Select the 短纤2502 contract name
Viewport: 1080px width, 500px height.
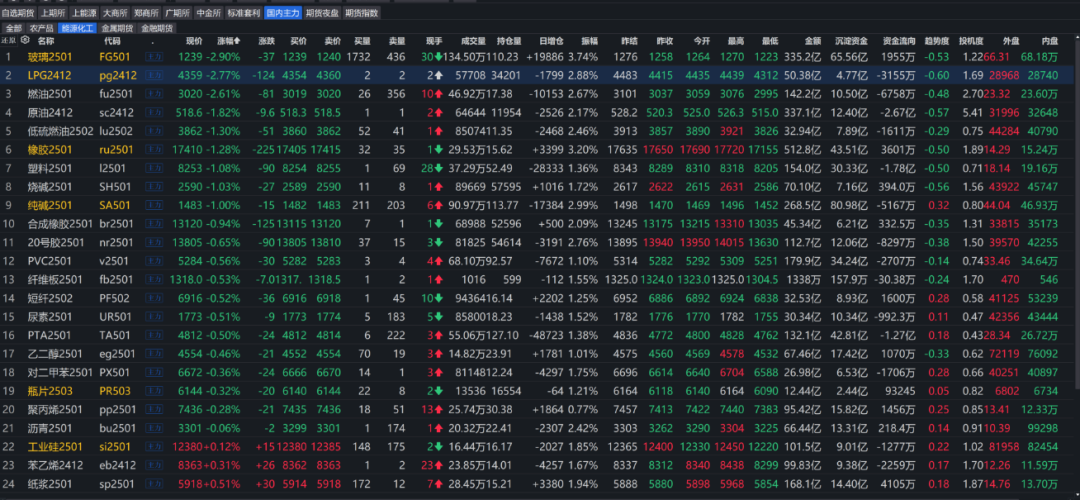pyautogui.click(x=50, y=298)
